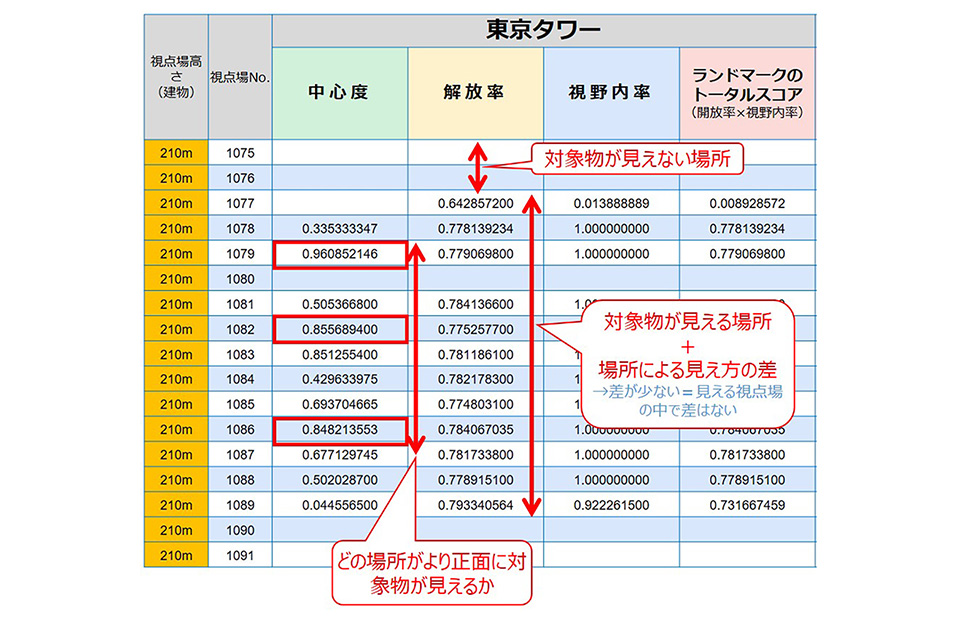Select viewpoint number 1075 cell
The image size is (960, 620).
tap(239, 152)
